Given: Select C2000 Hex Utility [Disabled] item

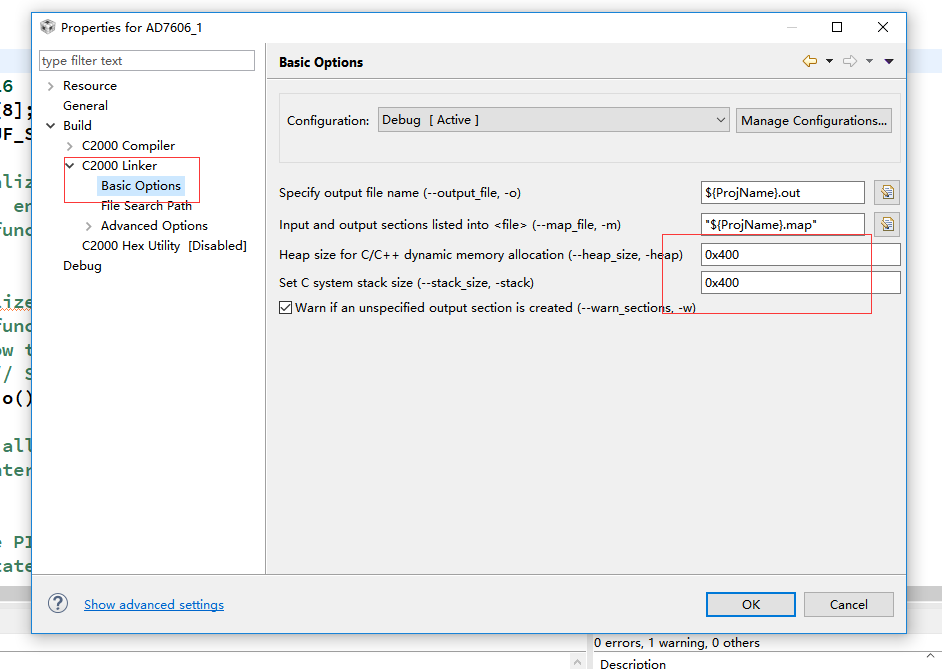Looking at the screenshot, I should 164,246.
